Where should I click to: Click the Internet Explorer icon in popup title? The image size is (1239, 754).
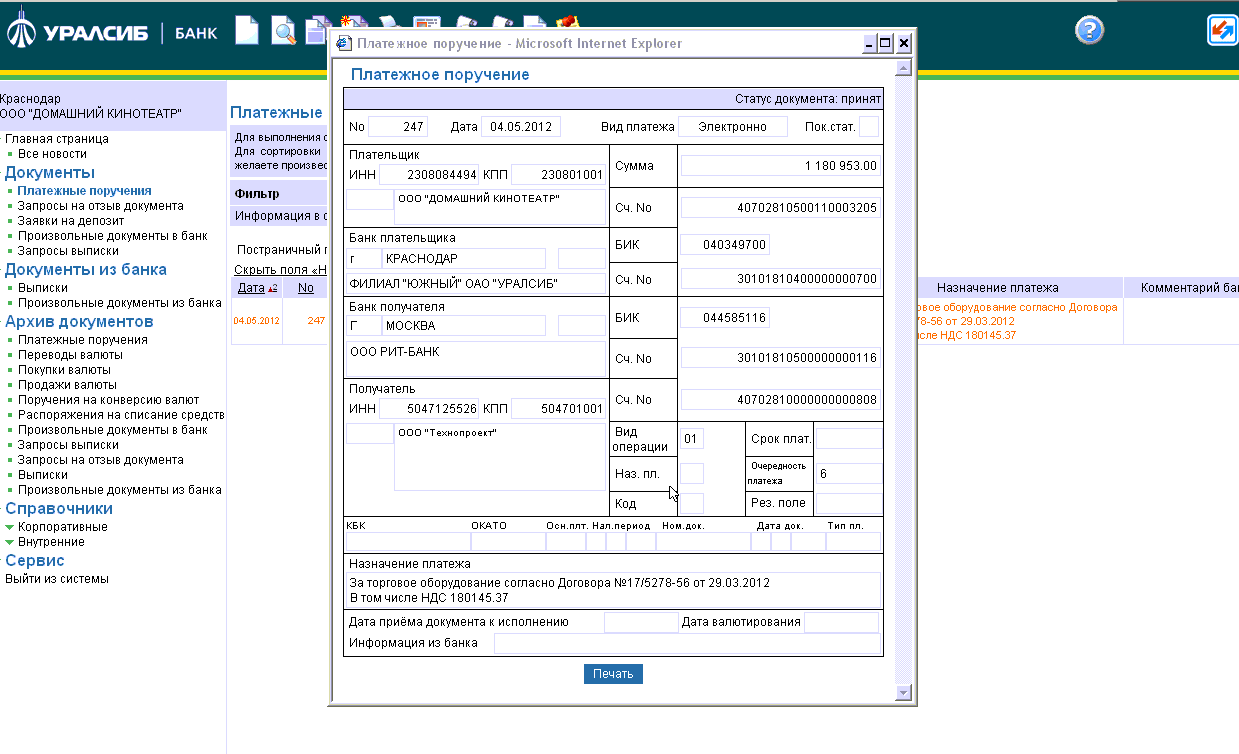point(343,44)
